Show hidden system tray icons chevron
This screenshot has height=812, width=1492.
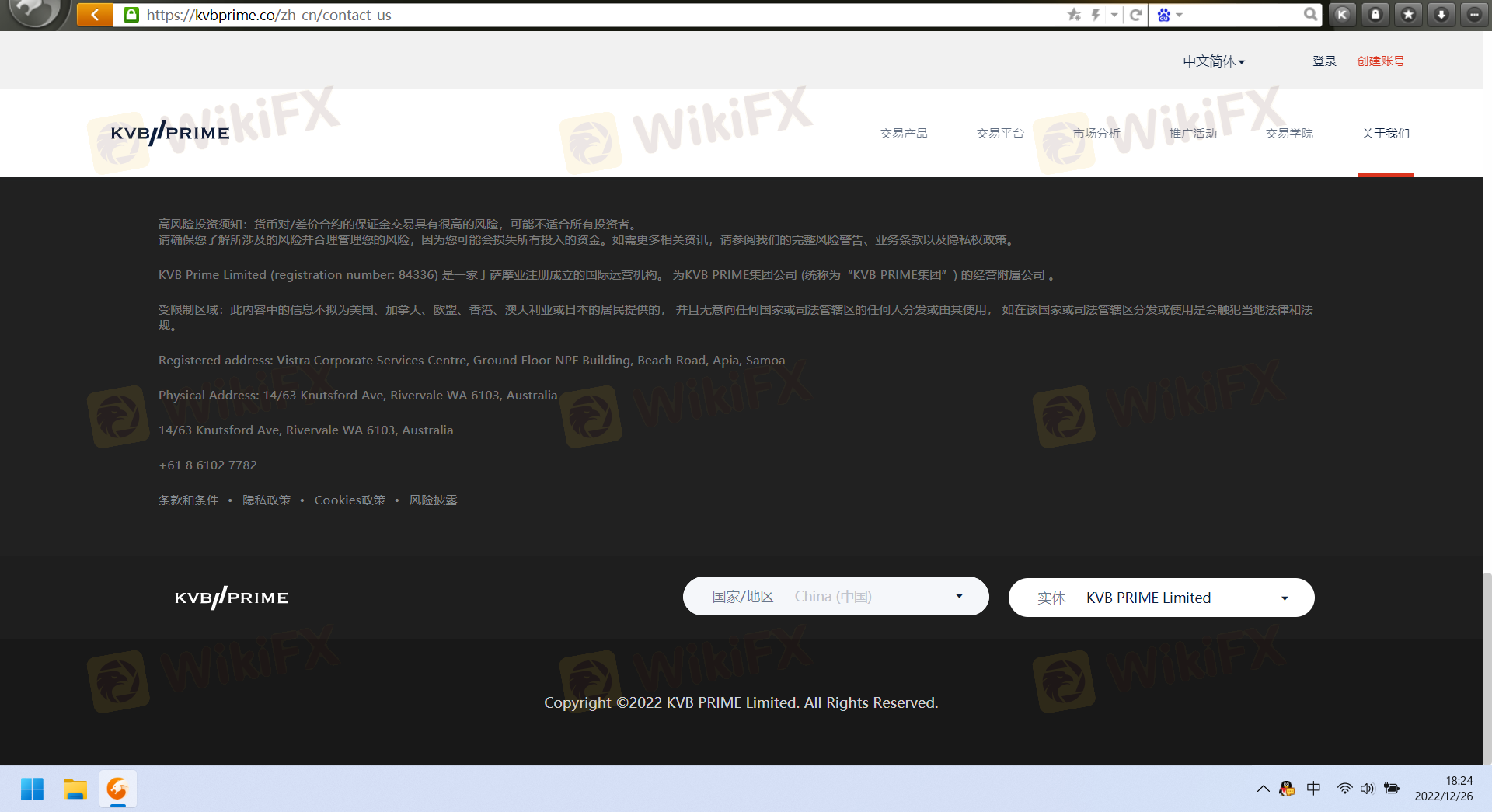[1263, 789]
